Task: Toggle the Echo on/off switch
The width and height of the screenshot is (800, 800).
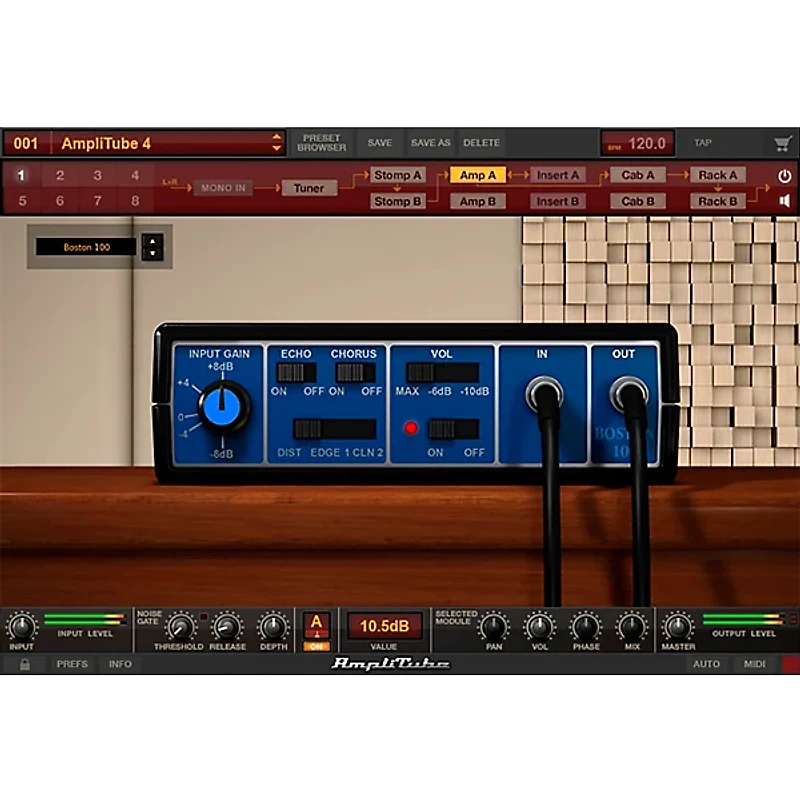Action: pos(296,372)
